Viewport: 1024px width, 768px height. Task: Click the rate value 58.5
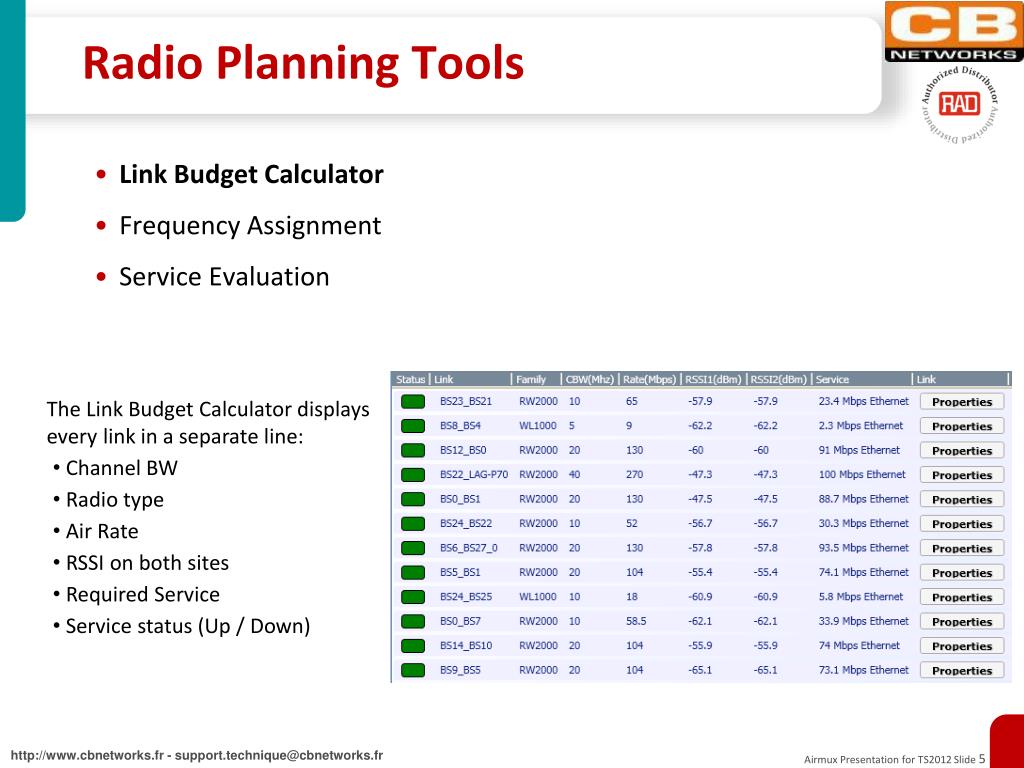pyautogui.click(x=636, y=621)
